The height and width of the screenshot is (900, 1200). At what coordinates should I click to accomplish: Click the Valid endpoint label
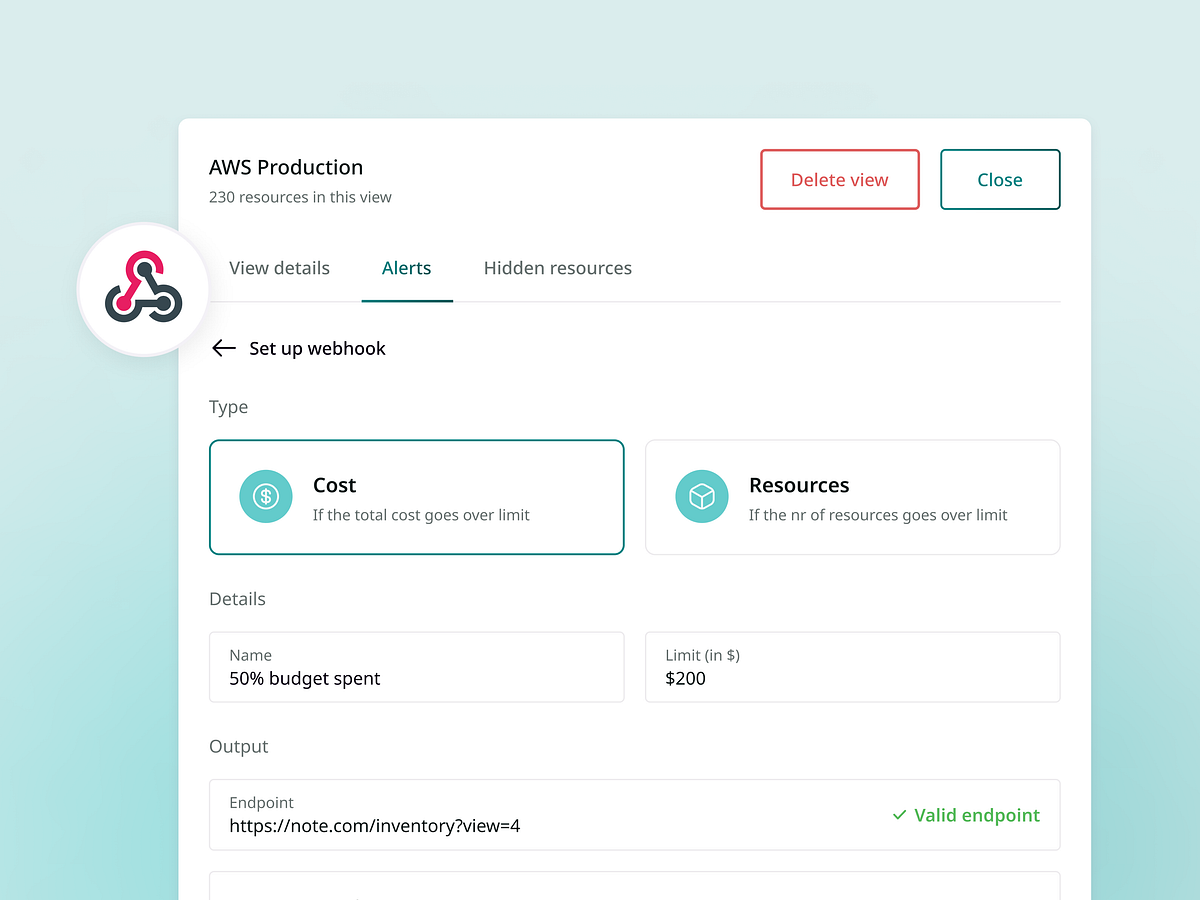976,815
